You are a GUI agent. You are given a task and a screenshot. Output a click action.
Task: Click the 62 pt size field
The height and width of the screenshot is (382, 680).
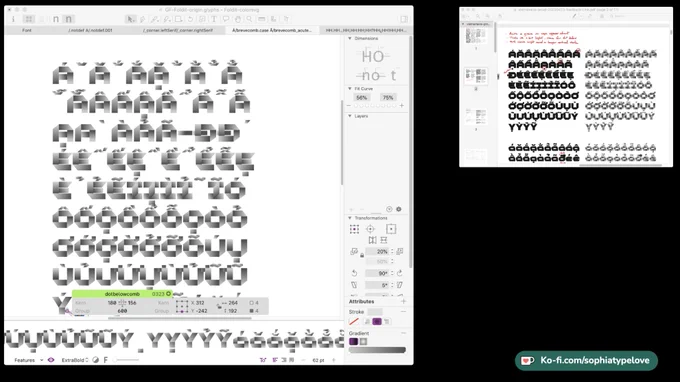pyautogui.click(x=318, y=360)
